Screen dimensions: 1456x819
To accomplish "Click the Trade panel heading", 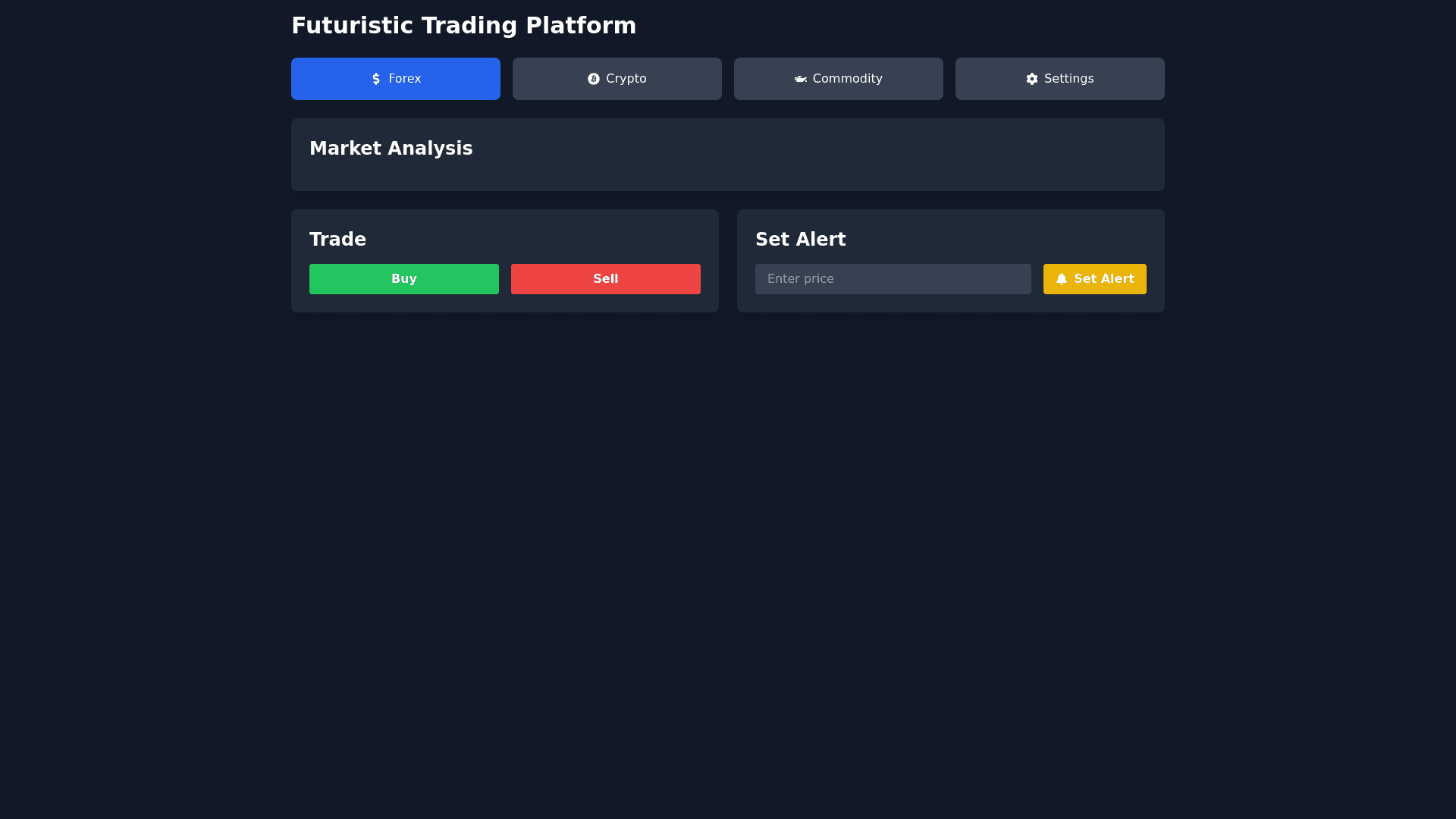I will [337, 240].
